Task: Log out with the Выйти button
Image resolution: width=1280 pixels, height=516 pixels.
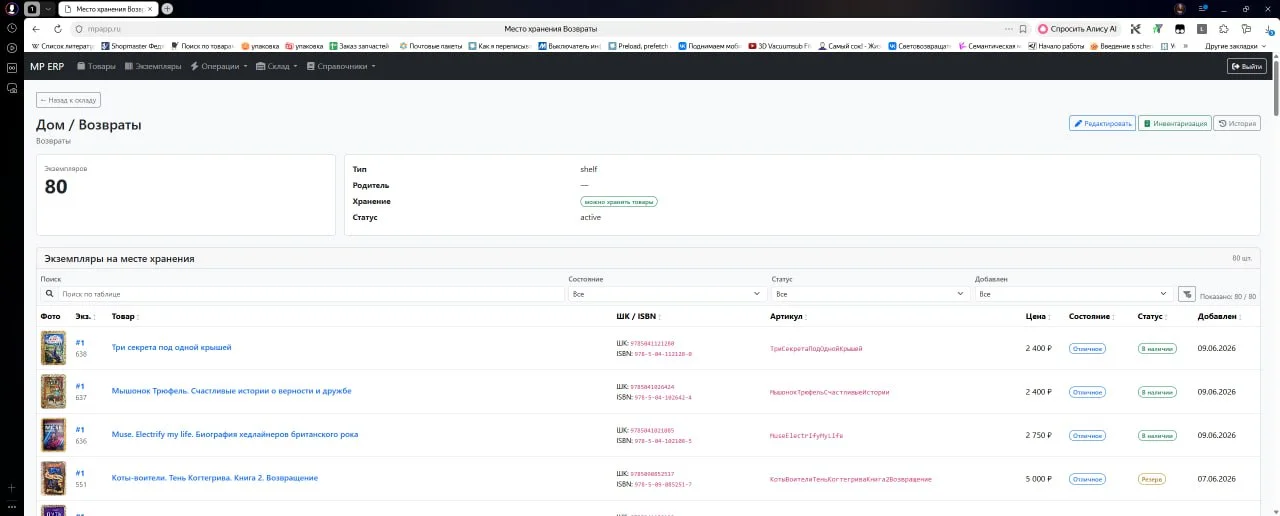Action: (1247, 66)
